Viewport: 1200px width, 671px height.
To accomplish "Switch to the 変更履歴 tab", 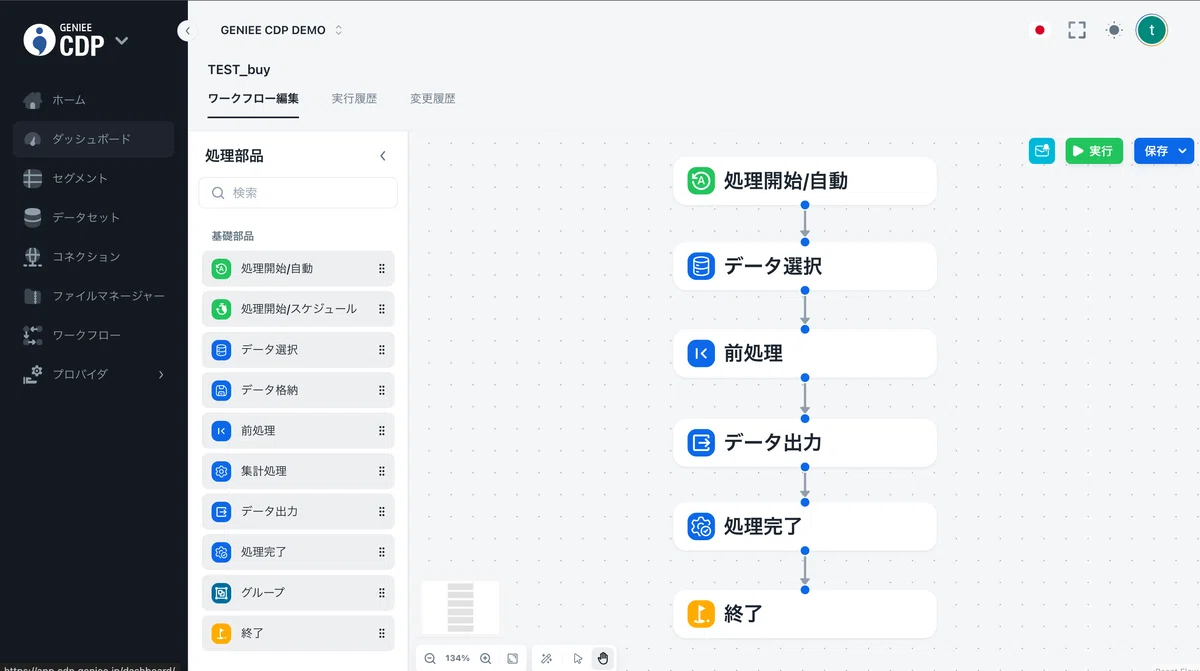I will pos(432,99).
